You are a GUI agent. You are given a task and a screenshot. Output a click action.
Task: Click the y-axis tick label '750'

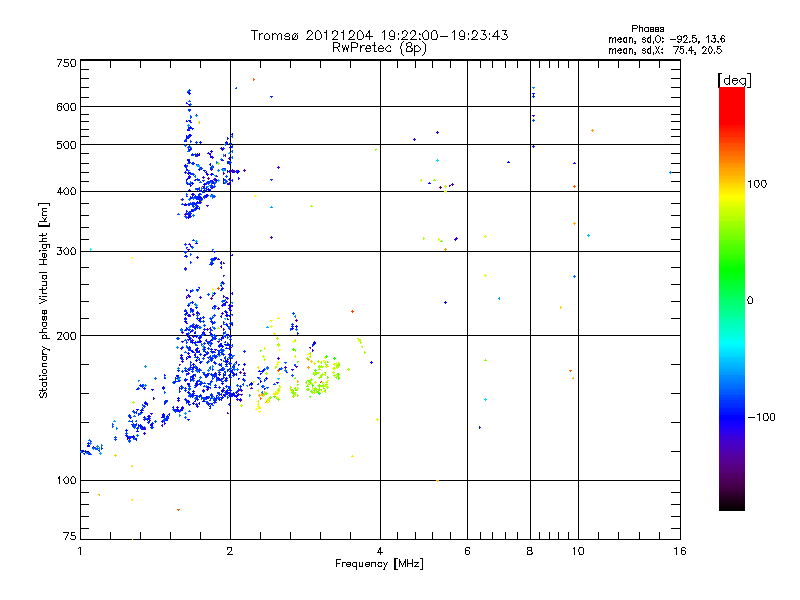[x=66, y=63]
